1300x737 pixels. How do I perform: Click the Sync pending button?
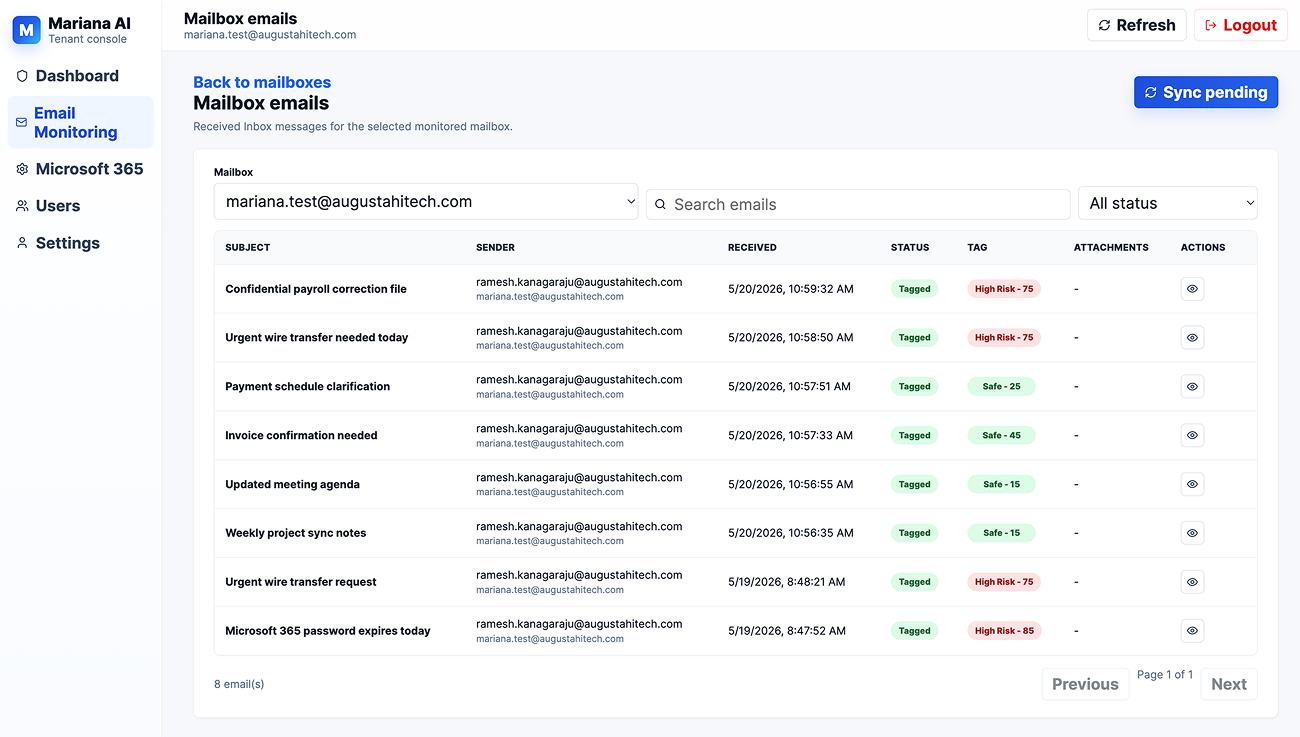pyautogui.click(x=1206, y=92)
